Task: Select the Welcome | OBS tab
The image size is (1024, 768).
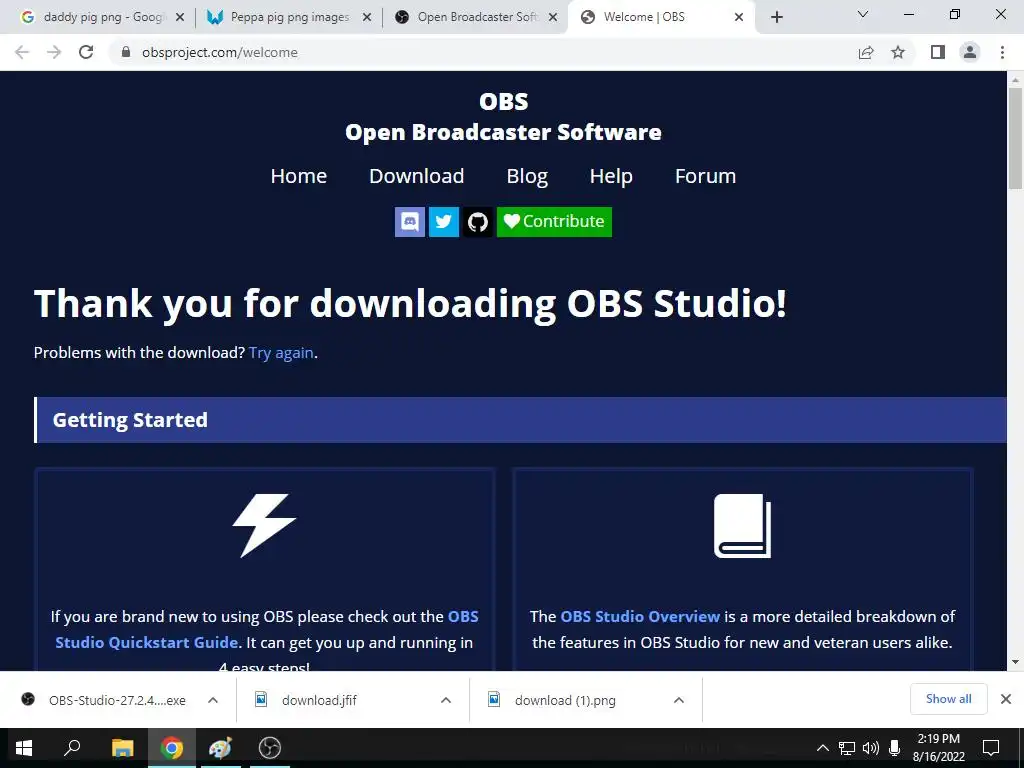Action: click(x=660, y=17)
